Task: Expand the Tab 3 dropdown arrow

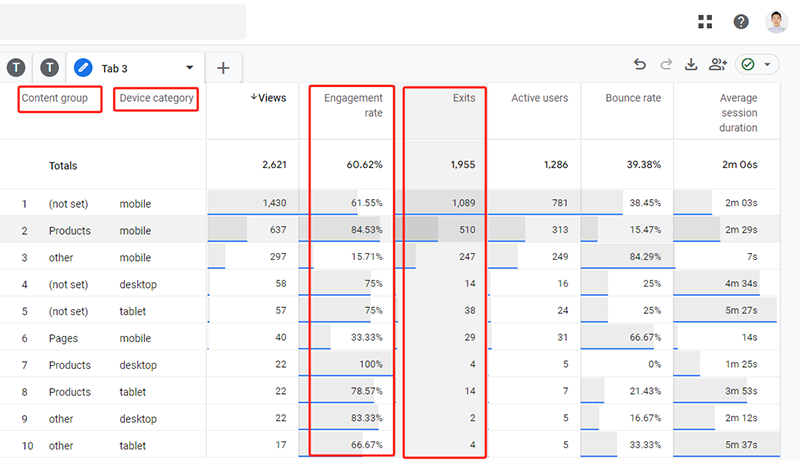Action: [189, 68]
